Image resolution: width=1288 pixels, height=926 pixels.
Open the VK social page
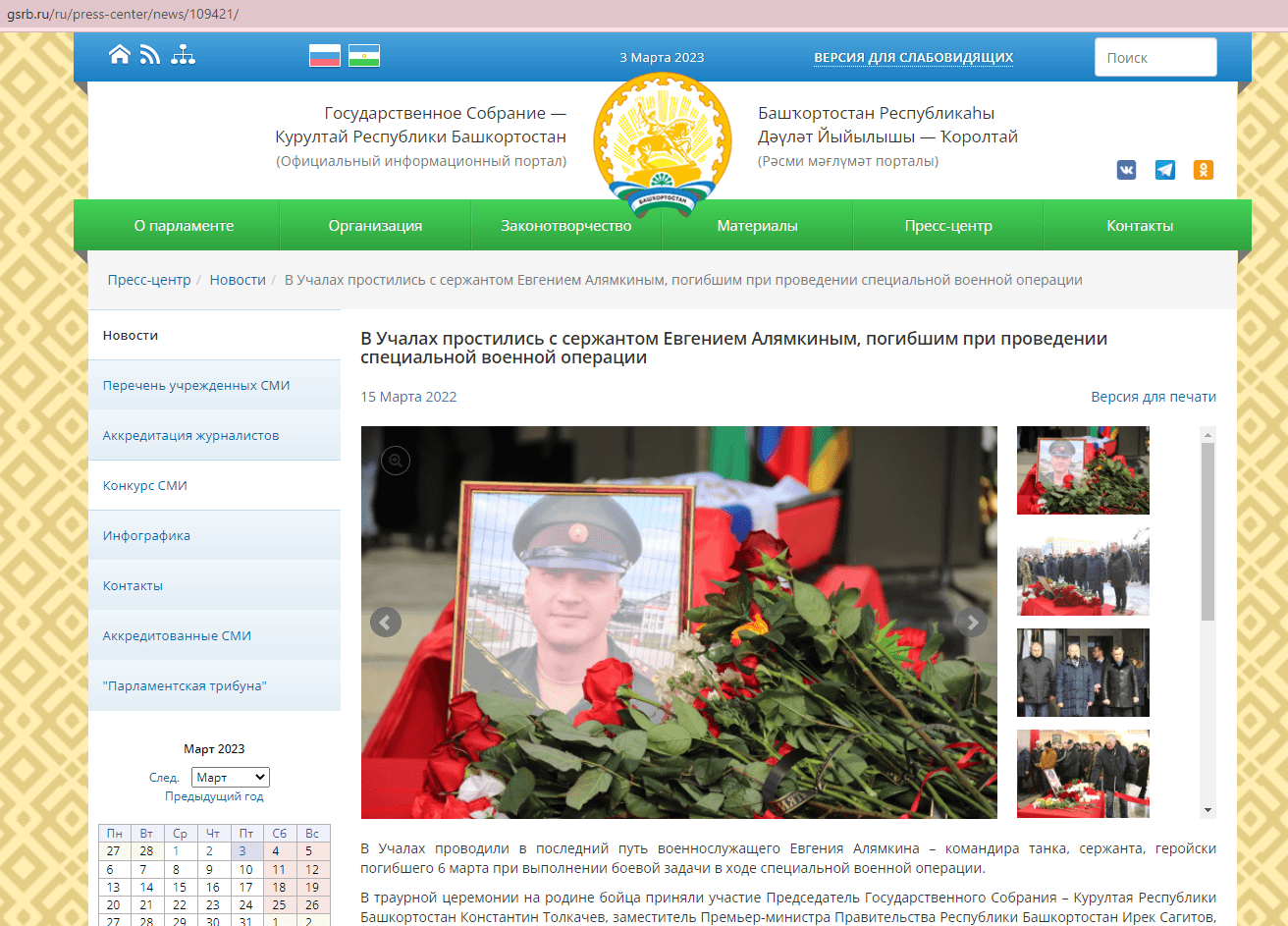click(1127, 170)
